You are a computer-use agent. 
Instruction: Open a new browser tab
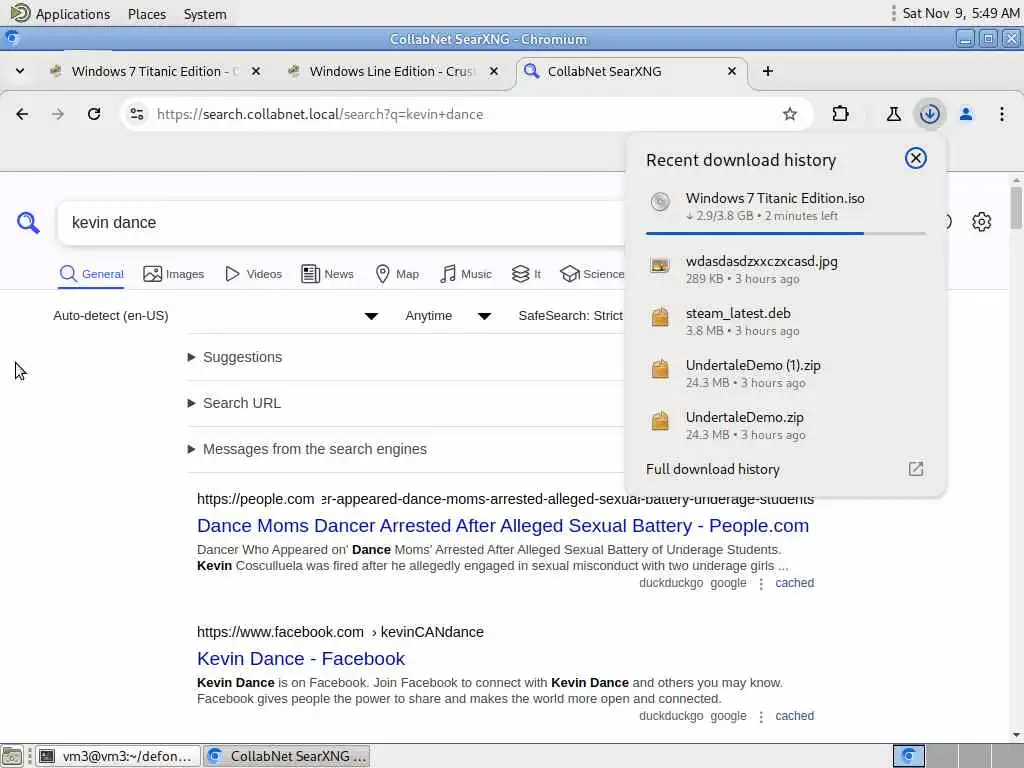coord(768,71)
